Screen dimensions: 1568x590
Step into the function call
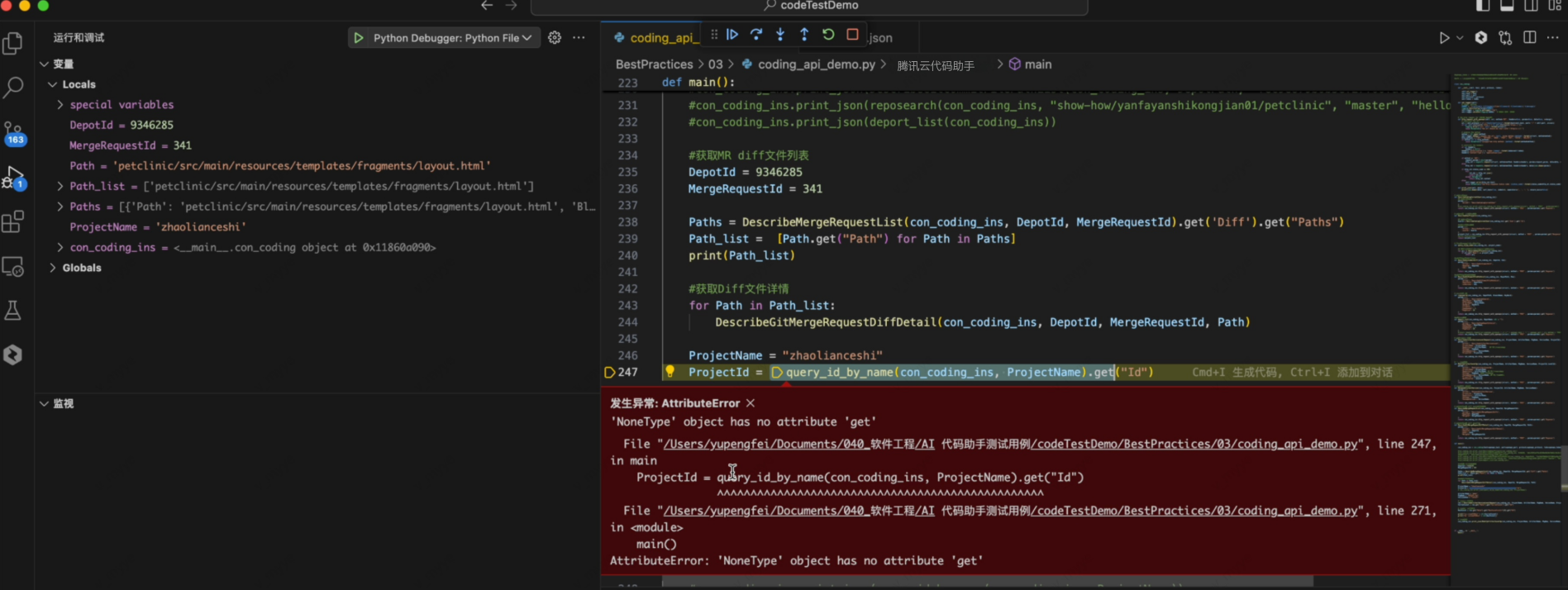coord(780,35)
